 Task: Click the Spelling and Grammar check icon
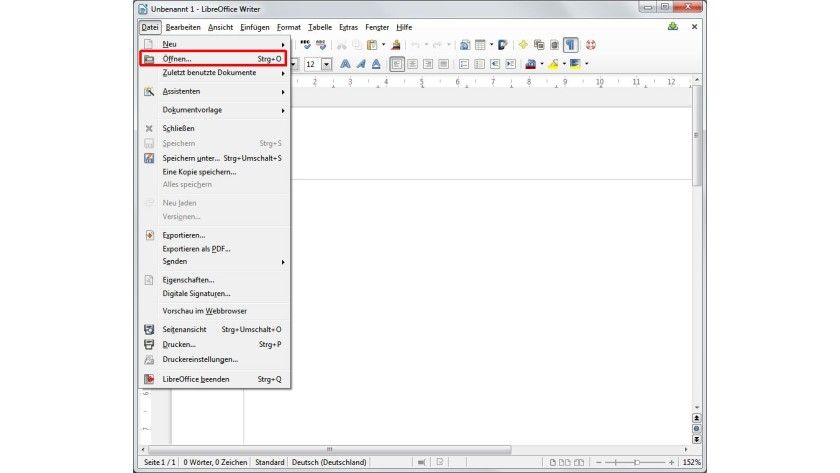coord(305,45)
